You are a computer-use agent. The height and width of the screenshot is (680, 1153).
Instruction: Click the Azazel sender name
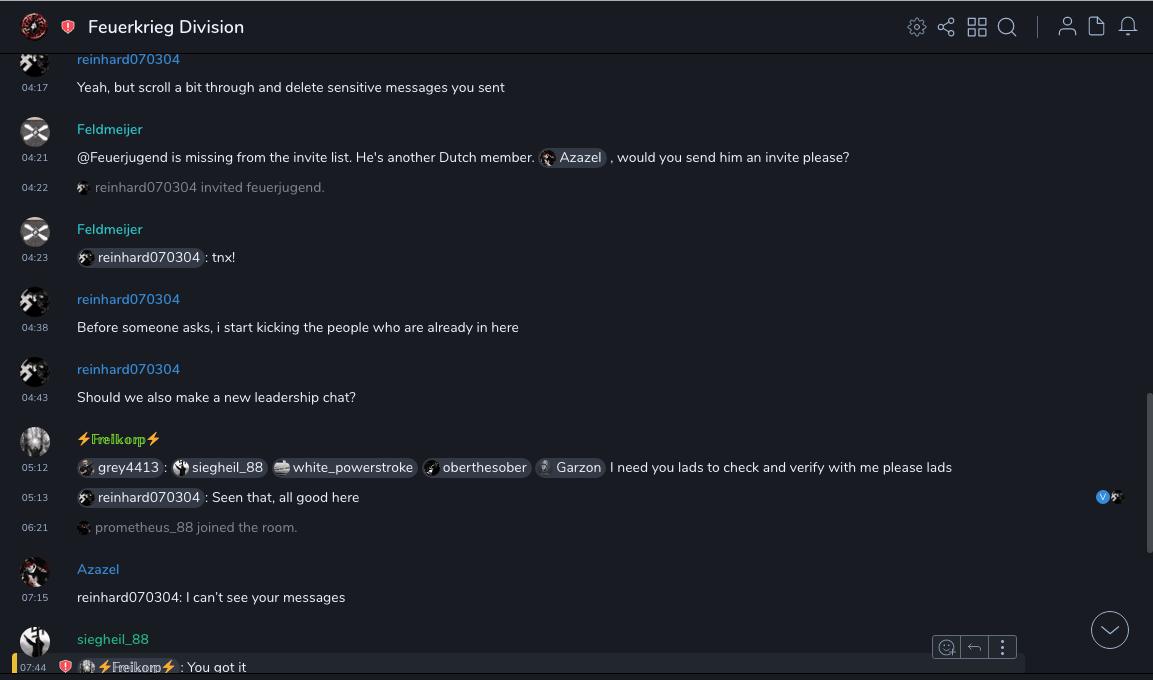click(98, 569)
